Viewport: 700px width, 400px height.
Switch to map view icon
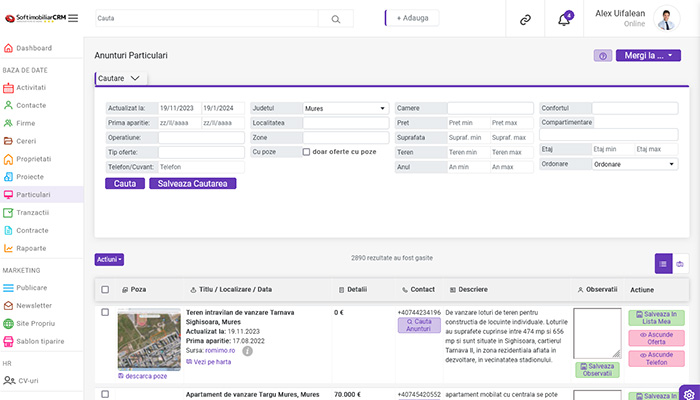pos(680,264)
